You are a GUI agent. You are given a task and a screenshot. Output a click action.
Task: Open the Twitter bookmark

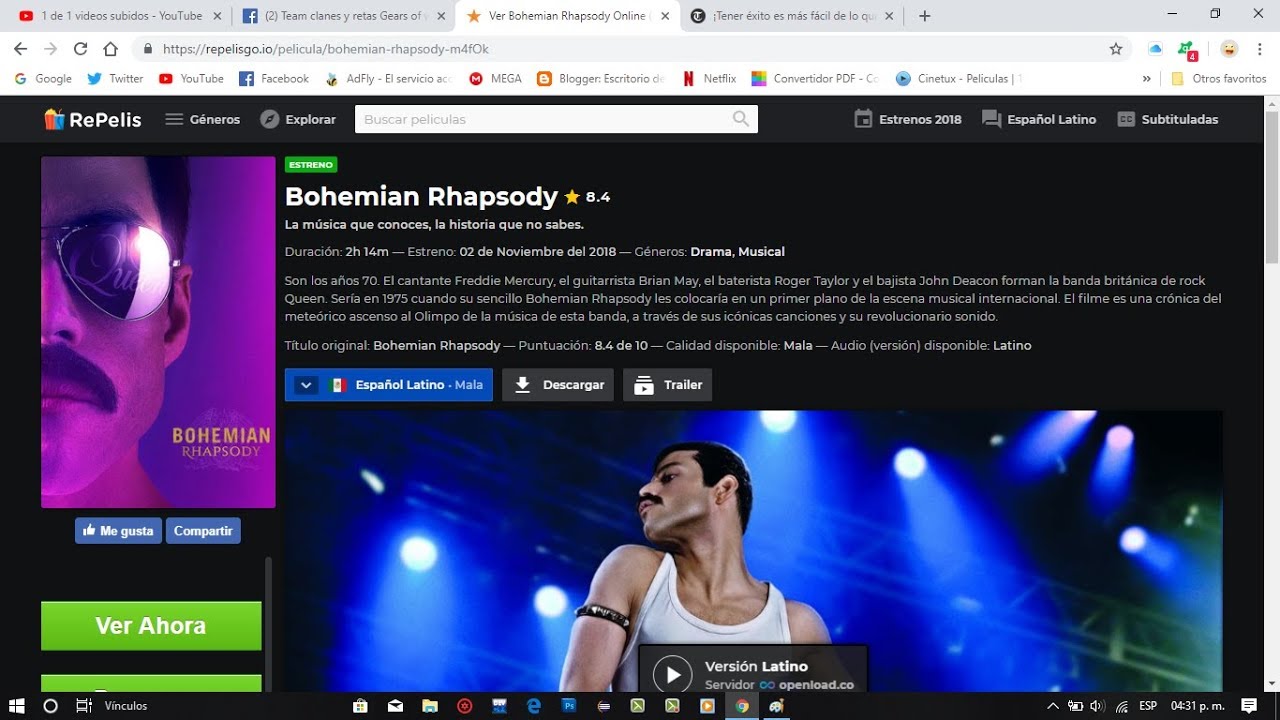coord(116,78)
